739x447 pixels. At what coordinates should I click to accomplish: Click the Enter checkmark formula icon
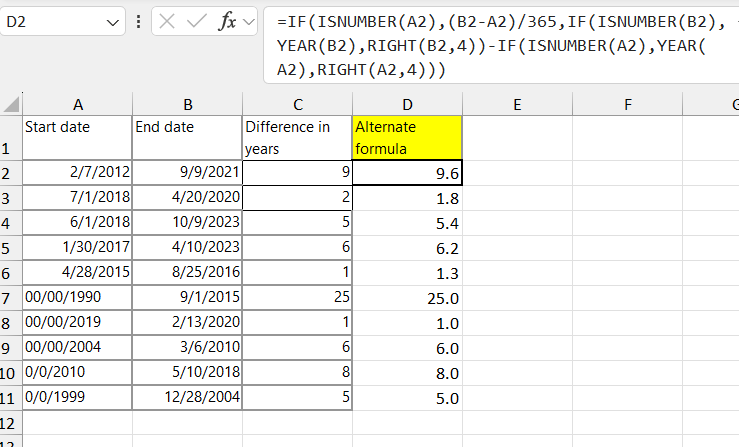(x=197, y=21)
